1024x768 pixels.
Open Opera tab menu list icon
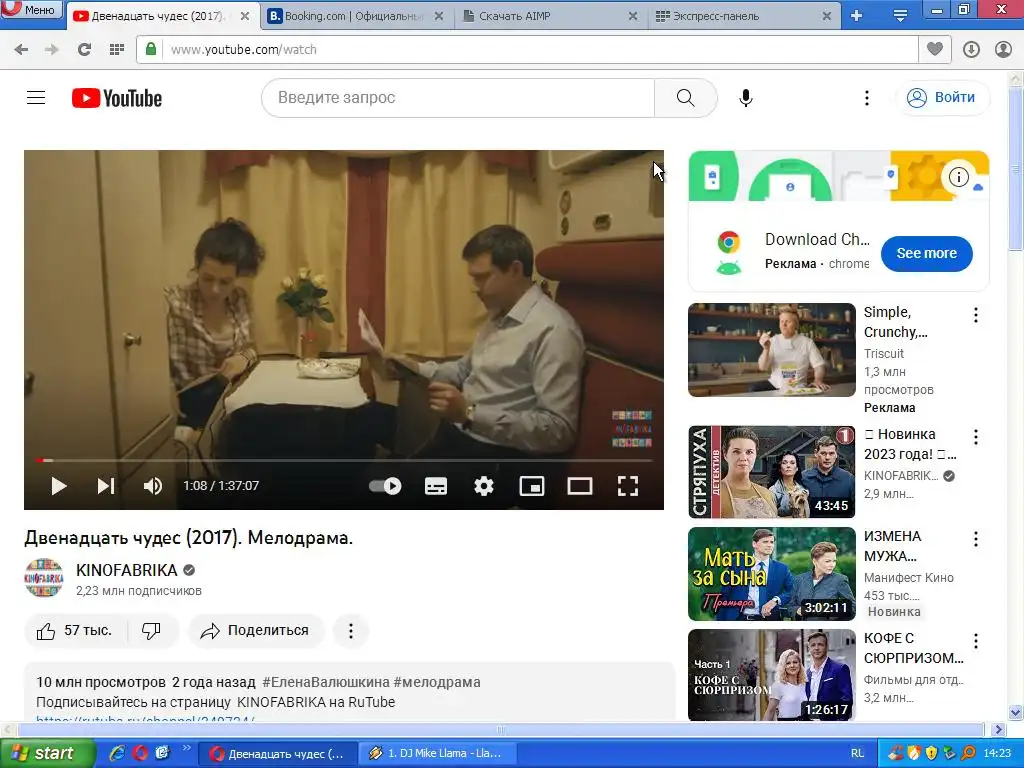(x=900, y=16)
